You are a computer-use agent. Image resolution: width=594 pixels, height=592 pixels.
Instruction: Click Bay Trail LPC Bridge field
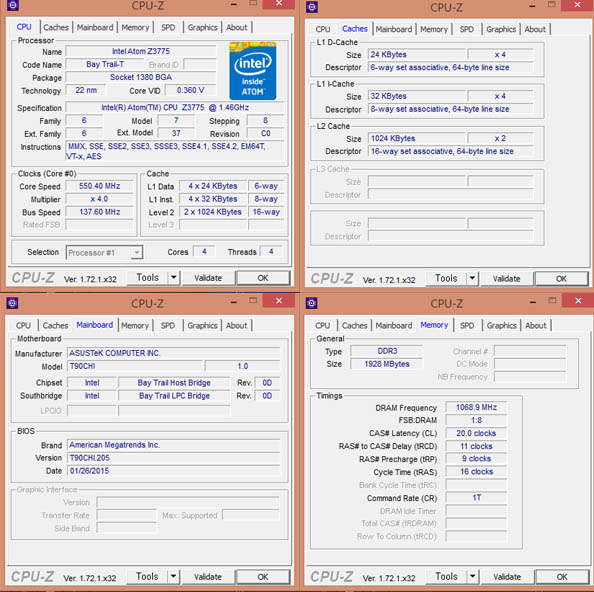pos(174,395)
